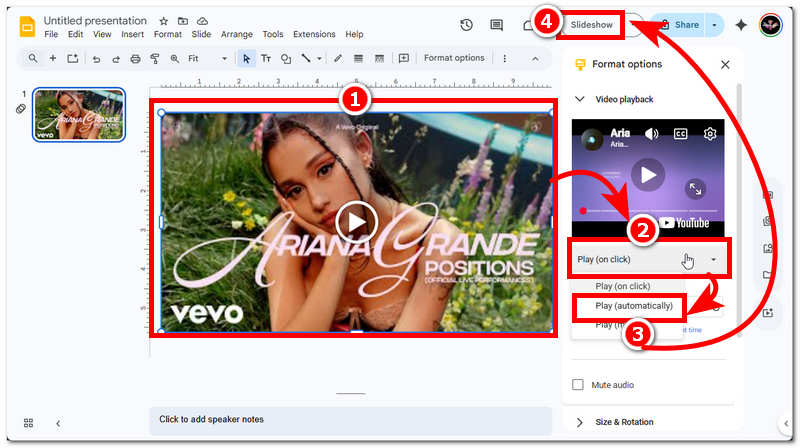800x448 pixels.
Task: Open the Play (on click) dropdown
Action: pyautogui.click(x=648, y=259)
